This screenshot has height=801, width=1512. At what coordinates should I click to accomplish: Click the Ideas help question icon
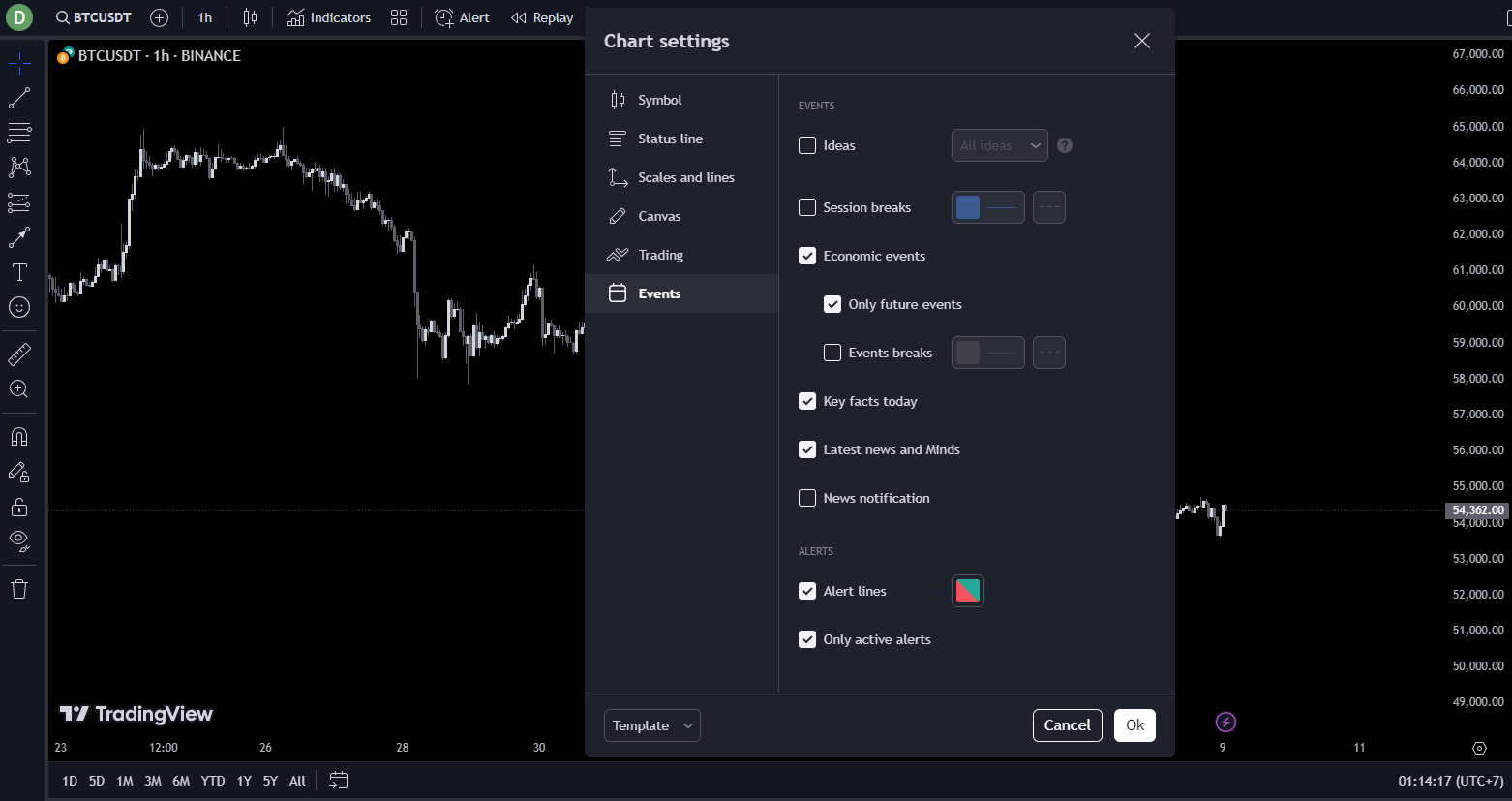(1065, 145)
